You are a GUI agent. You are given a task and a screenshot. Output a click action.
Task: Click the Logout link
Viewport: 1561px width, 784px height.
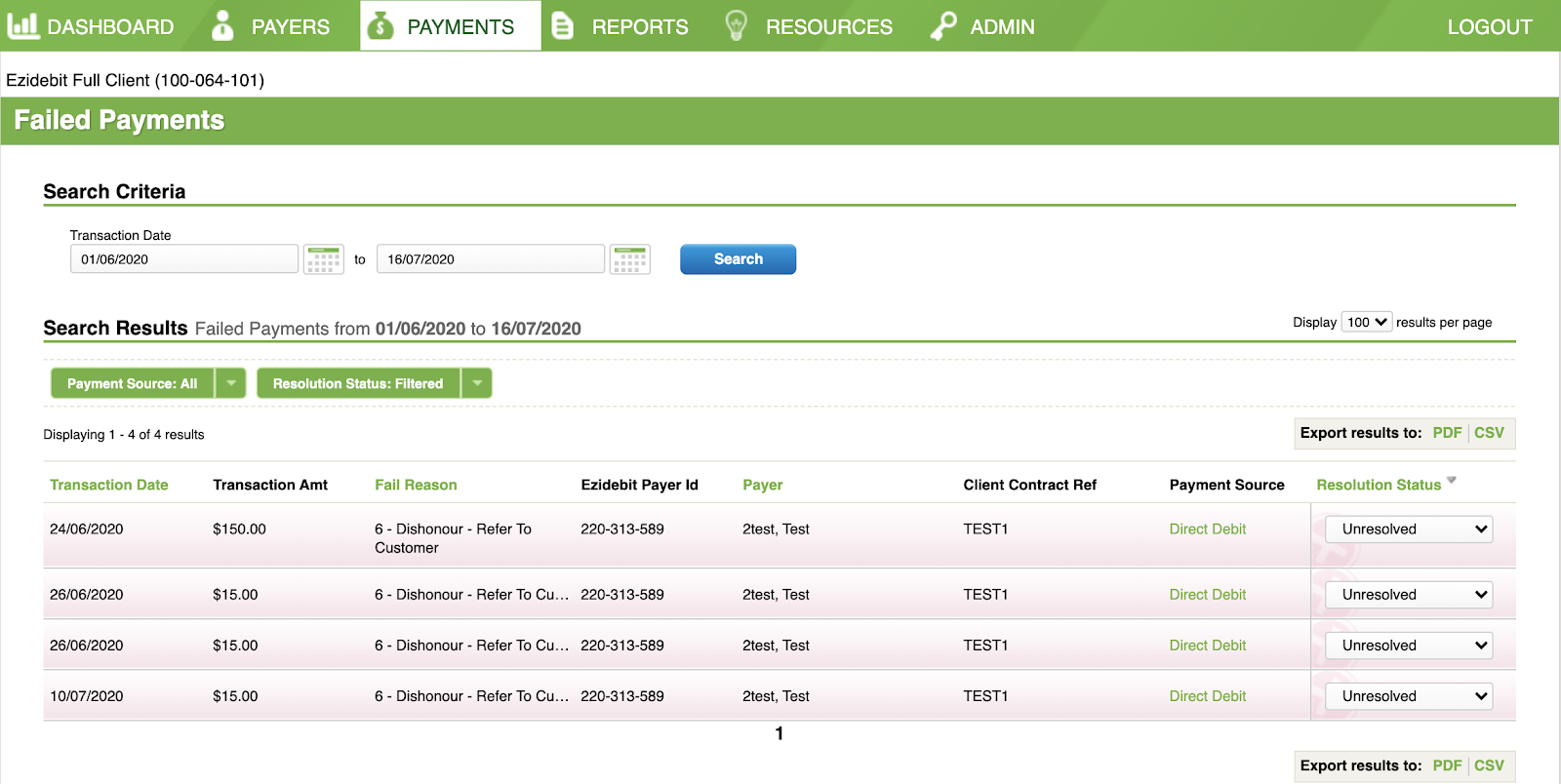tap(1490, 27)
